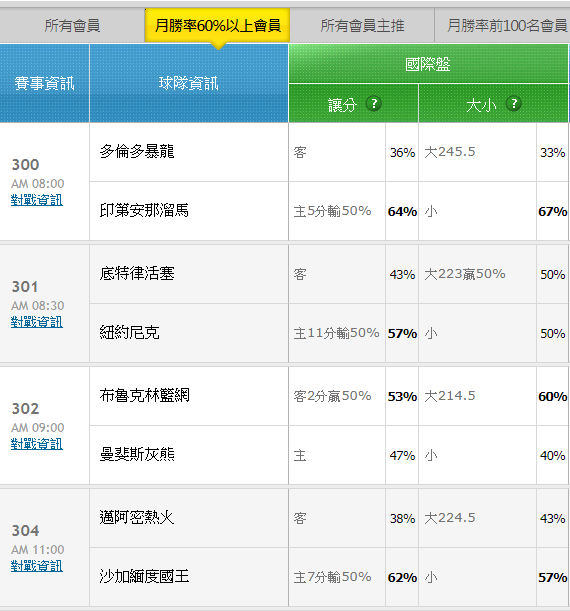570x611 pixels.
Task: Open 對戰資訊 link for game 302
Action: click(x=37, y=444)
